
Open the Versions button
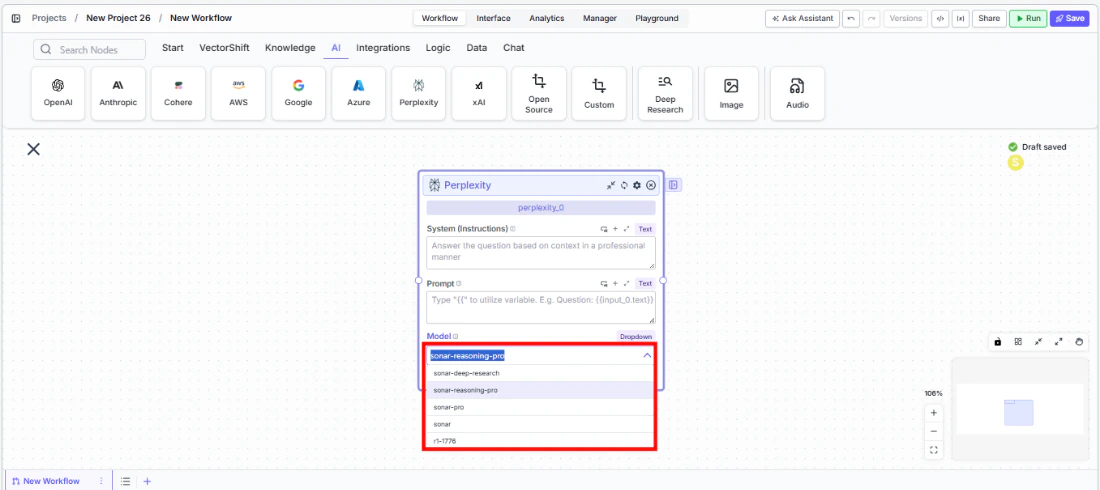(906, 18)
